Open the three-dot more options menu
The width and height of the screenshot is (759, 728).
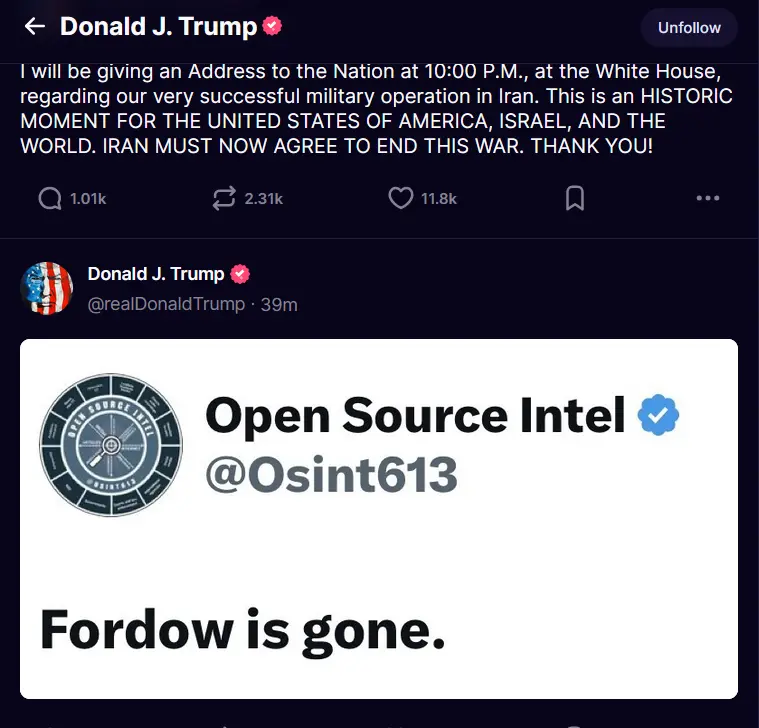(707, 199)
